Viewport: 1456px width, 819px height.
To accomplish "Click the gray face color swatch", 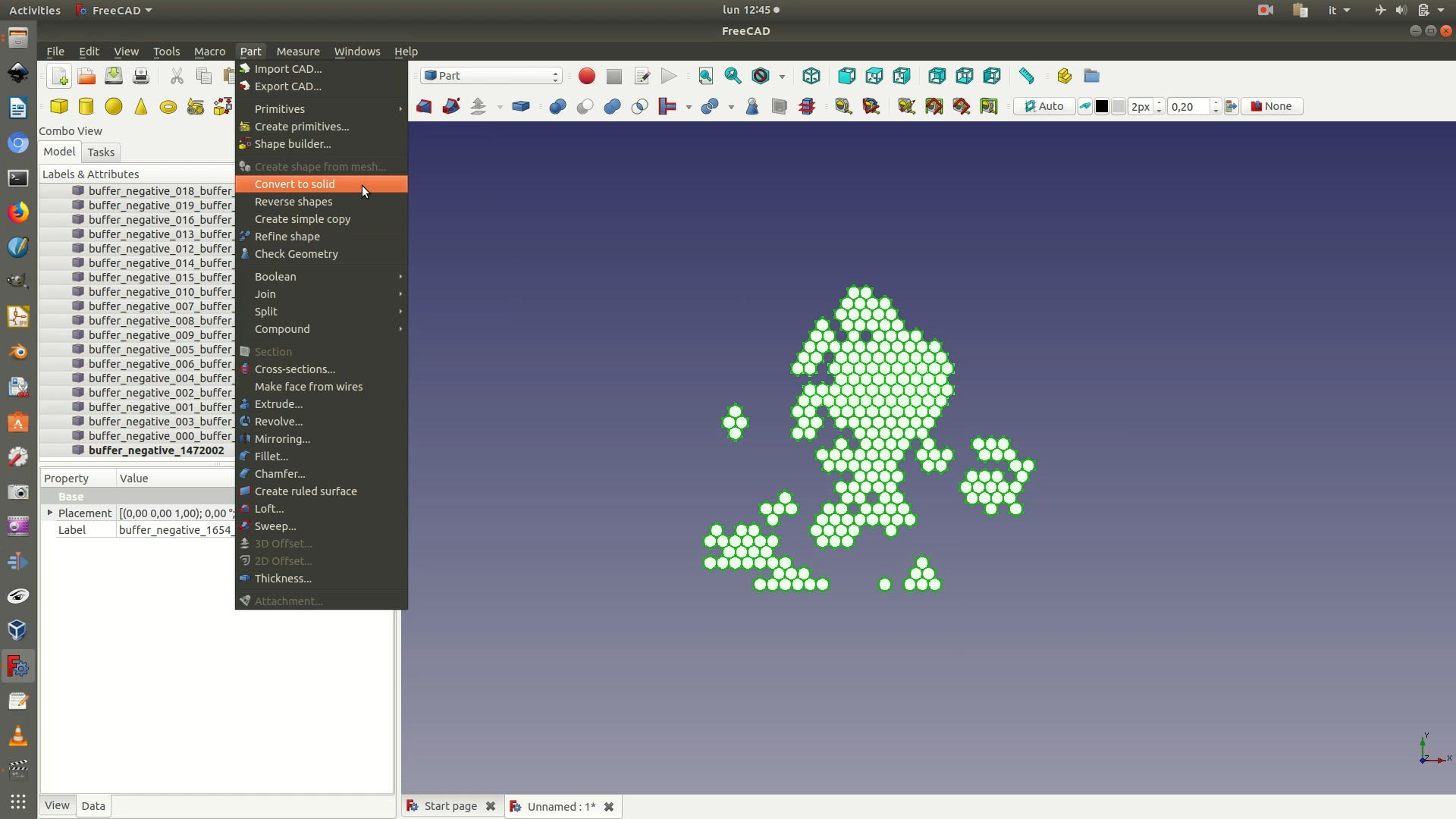I will (x=1119, y=106).
